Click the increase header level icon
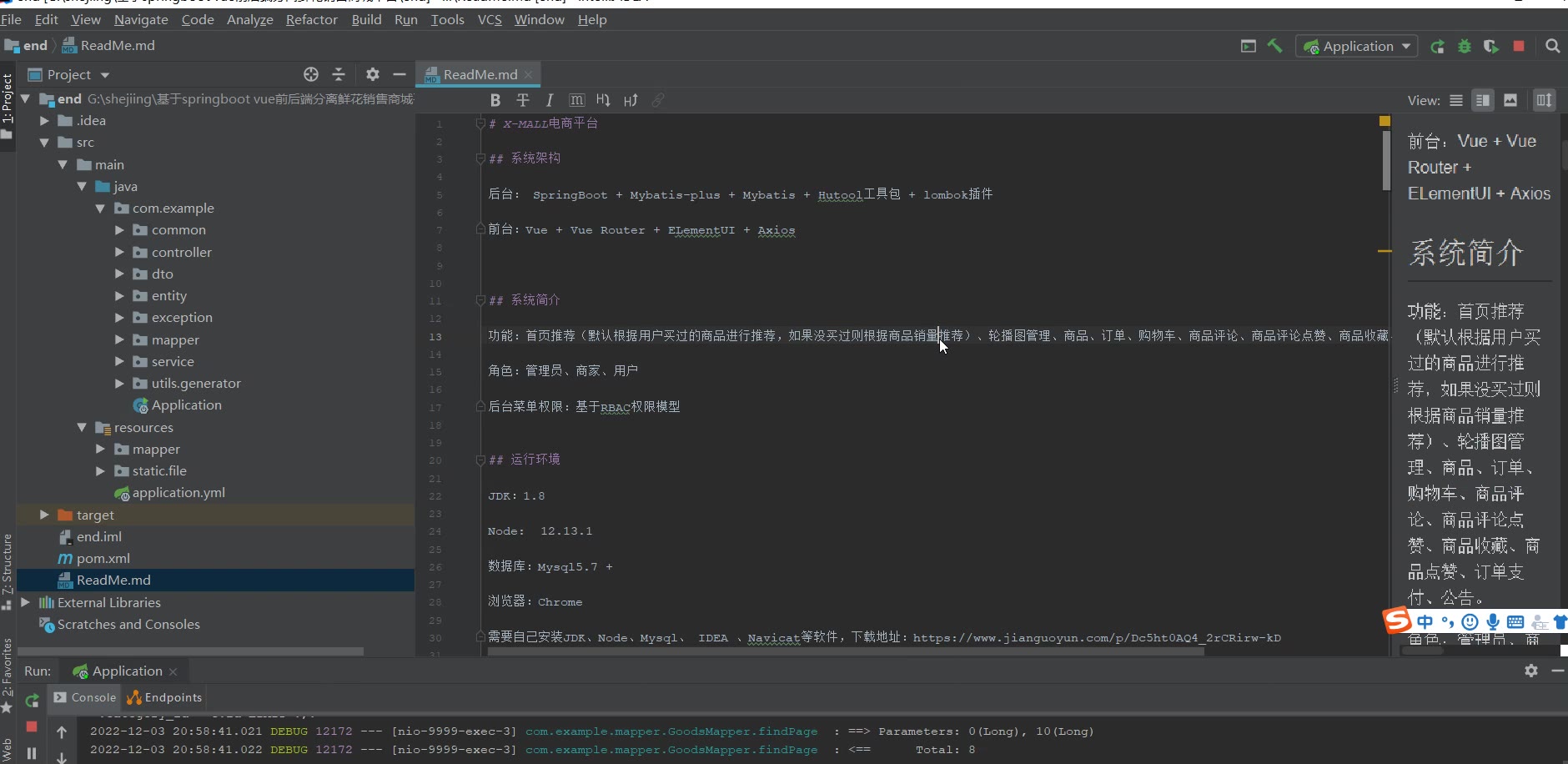Viewport: 1568px width, 764px height. point(631,100)
